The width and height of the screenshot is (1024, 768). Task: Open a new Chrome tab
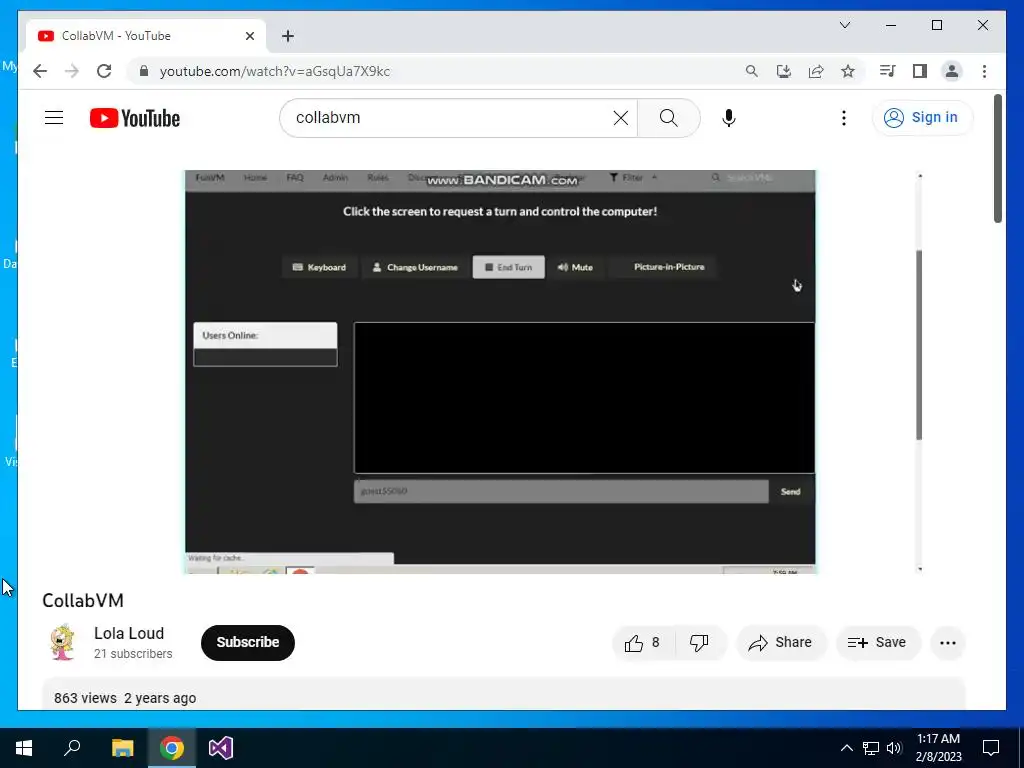[x=288, y=36]
